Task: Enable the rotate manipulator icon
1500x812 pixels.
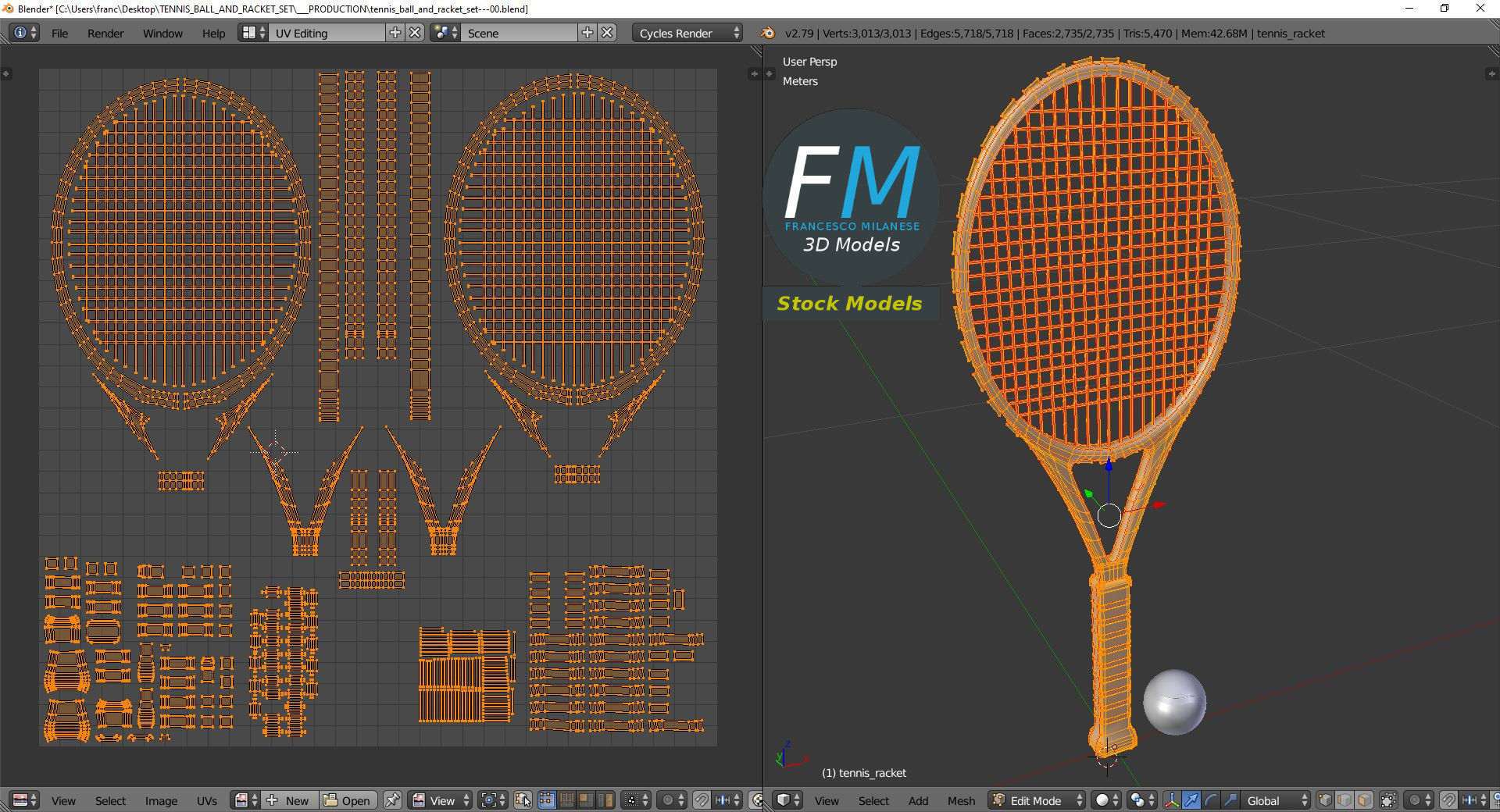Action: pyautogui.click(x=1211, y=800)
